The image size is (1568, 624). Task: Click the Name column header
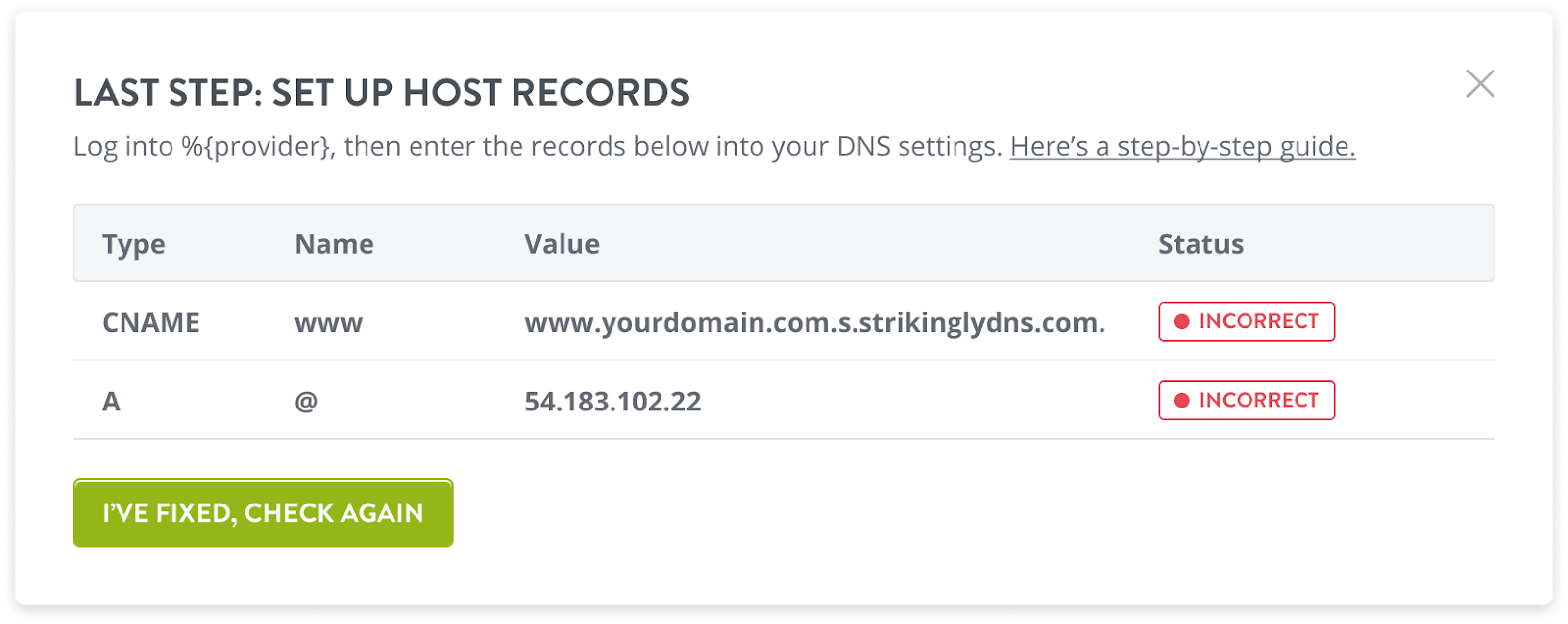tap(334, 244)
